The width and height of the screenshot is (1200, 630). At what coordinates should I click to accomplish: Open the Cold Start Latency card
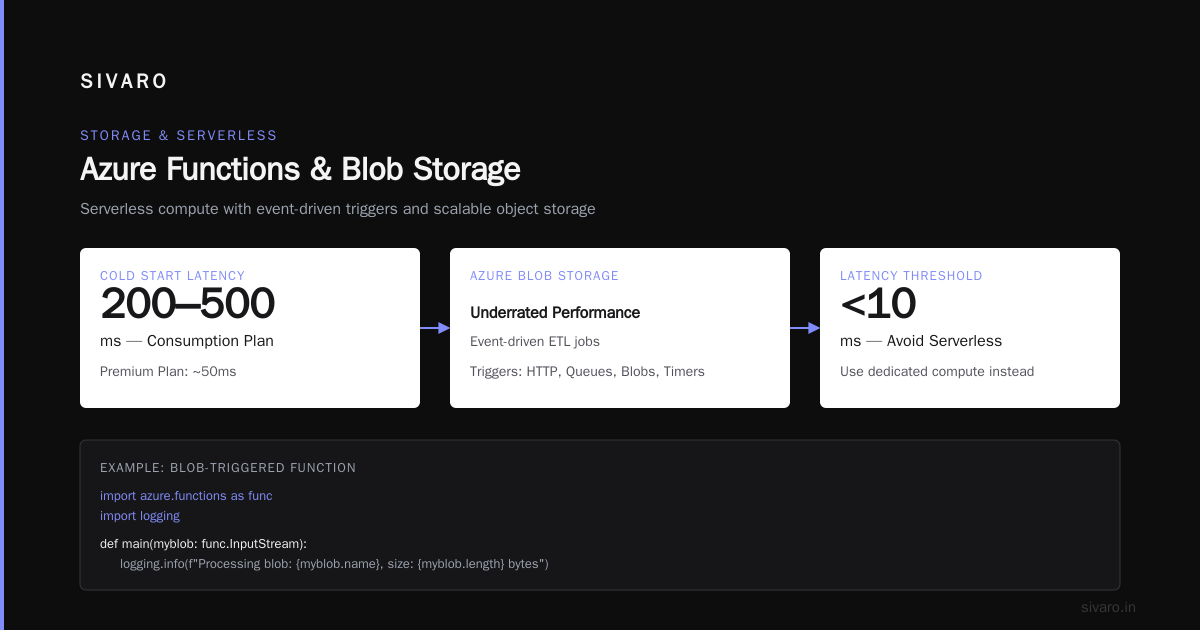(x=250, y=328)
